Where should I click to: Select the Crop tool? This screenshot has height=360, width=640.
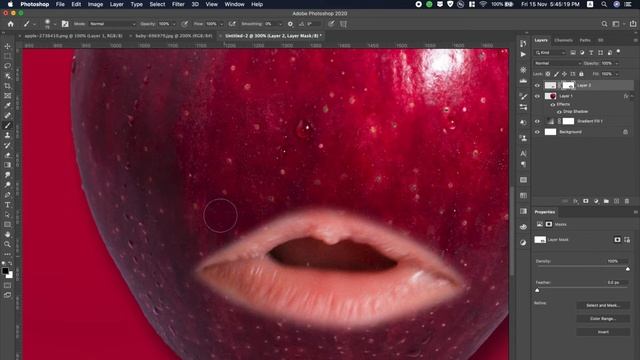(7, 86)
